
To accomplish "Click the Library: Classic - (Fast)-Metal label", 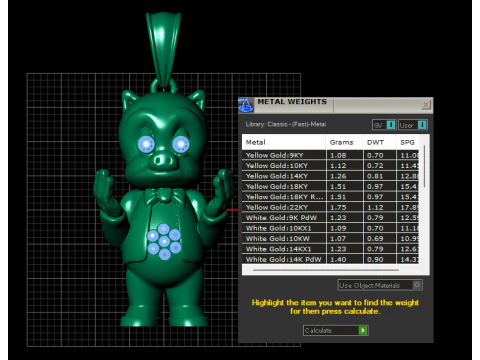I will (286, 124).
